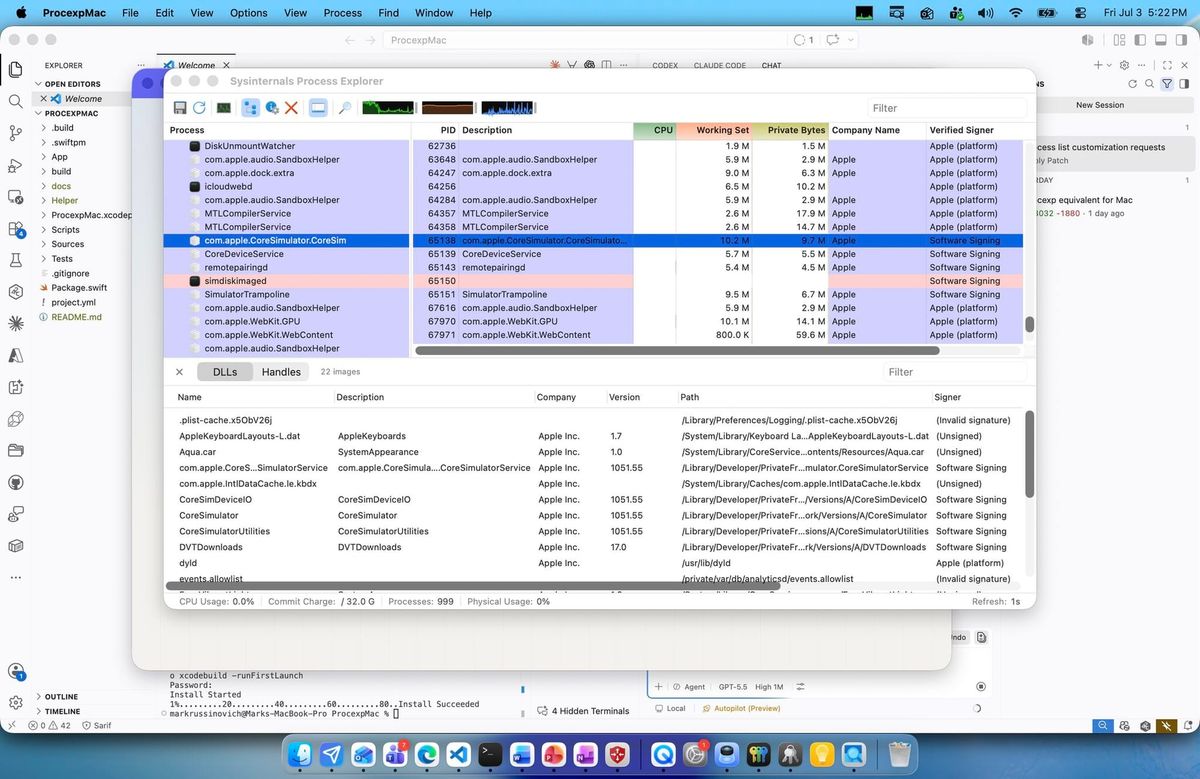
Task: Click the process list vertical scrollbar thumb
Action: pos(1029,325)
